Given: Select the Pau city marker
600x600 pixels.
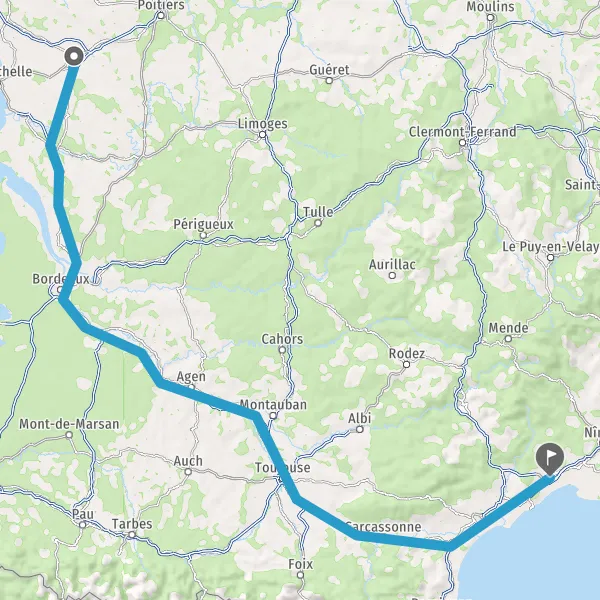Looking at the screenshot, I should (x=83, y=525).
